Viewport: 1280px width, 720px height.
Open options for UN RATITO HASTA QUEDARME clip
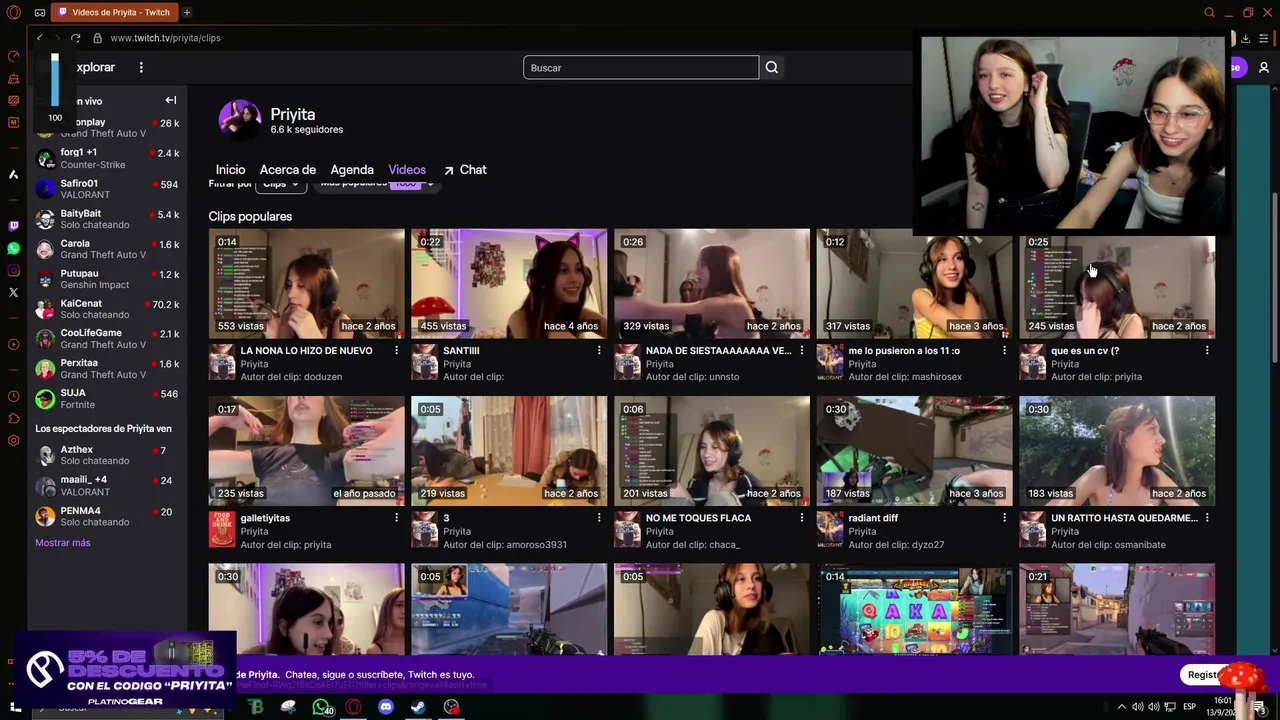coord(1207,518)
